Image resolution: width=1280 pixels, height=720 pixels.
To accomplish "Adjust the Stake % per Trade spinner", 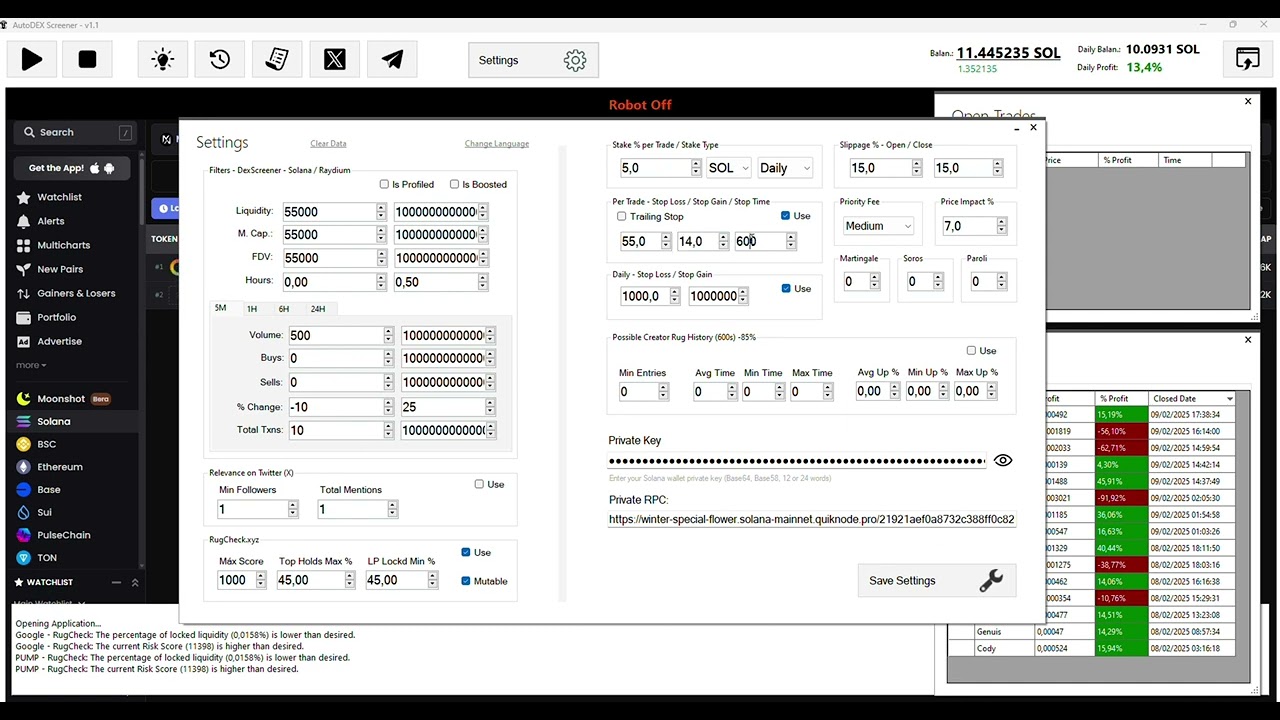I will pos(696,168).
